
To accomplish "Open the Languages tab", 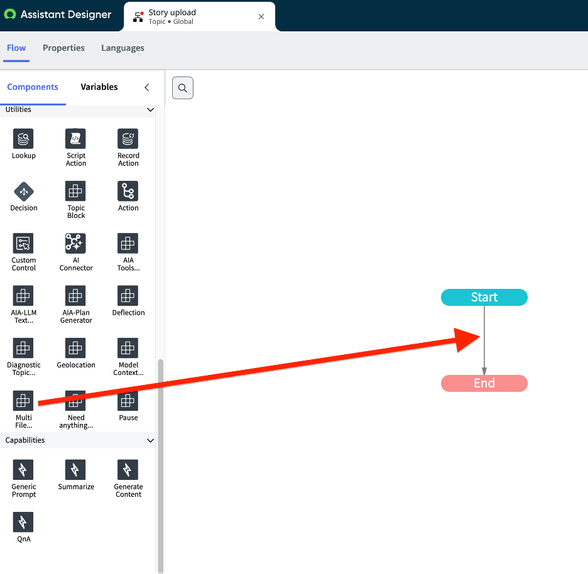I will 123,48.
